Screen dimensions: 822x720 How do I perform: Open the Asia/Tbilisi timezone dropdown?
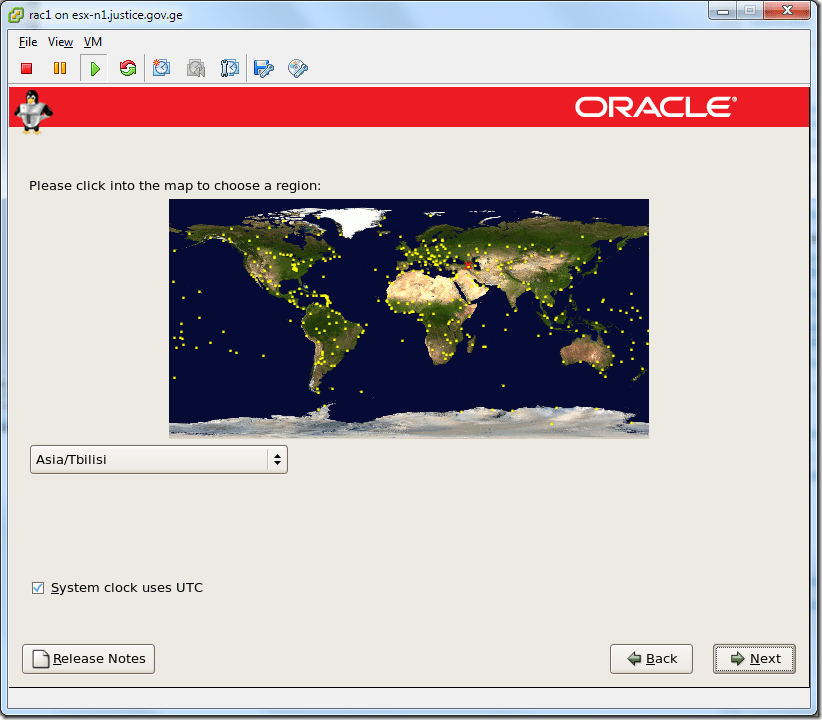coord(150,459)
